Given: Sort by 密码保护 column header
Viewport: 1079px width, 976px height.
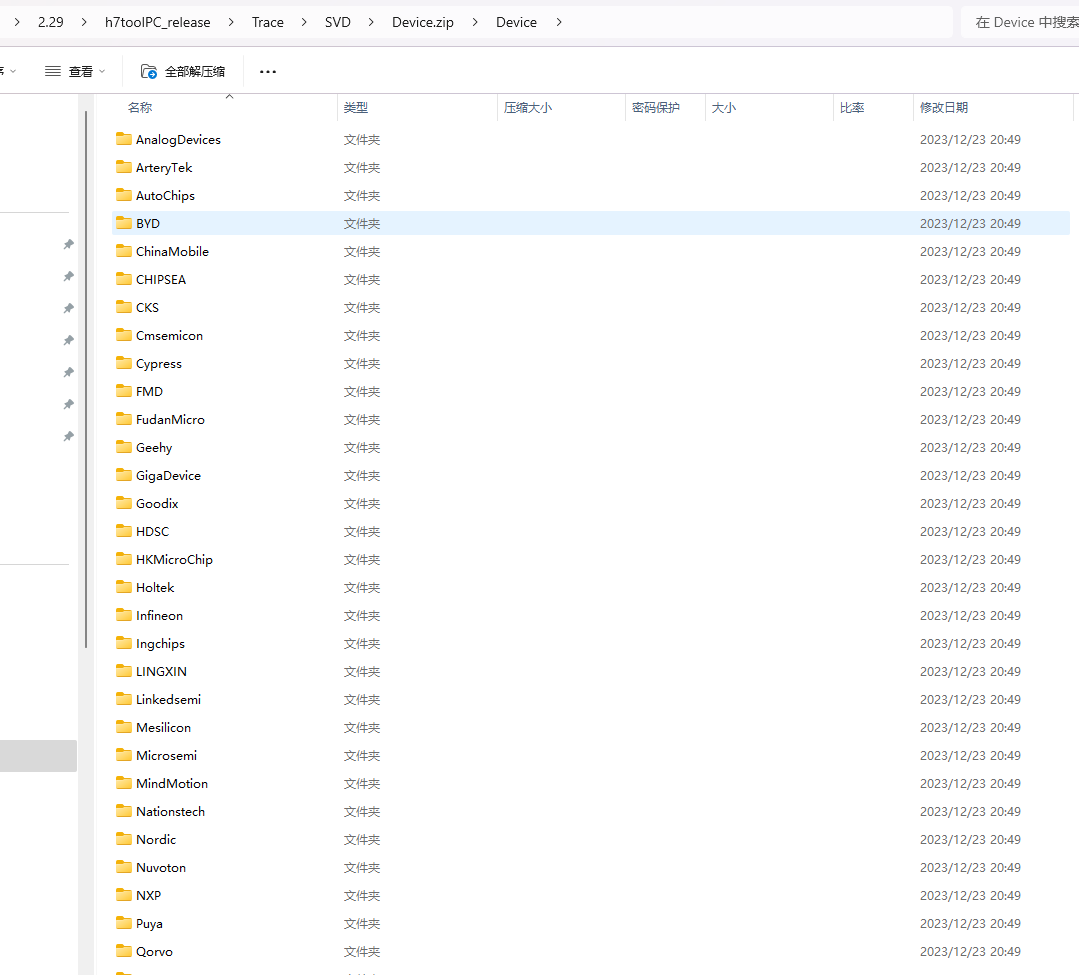Looking at the screenshot, I should click(656, 107).
